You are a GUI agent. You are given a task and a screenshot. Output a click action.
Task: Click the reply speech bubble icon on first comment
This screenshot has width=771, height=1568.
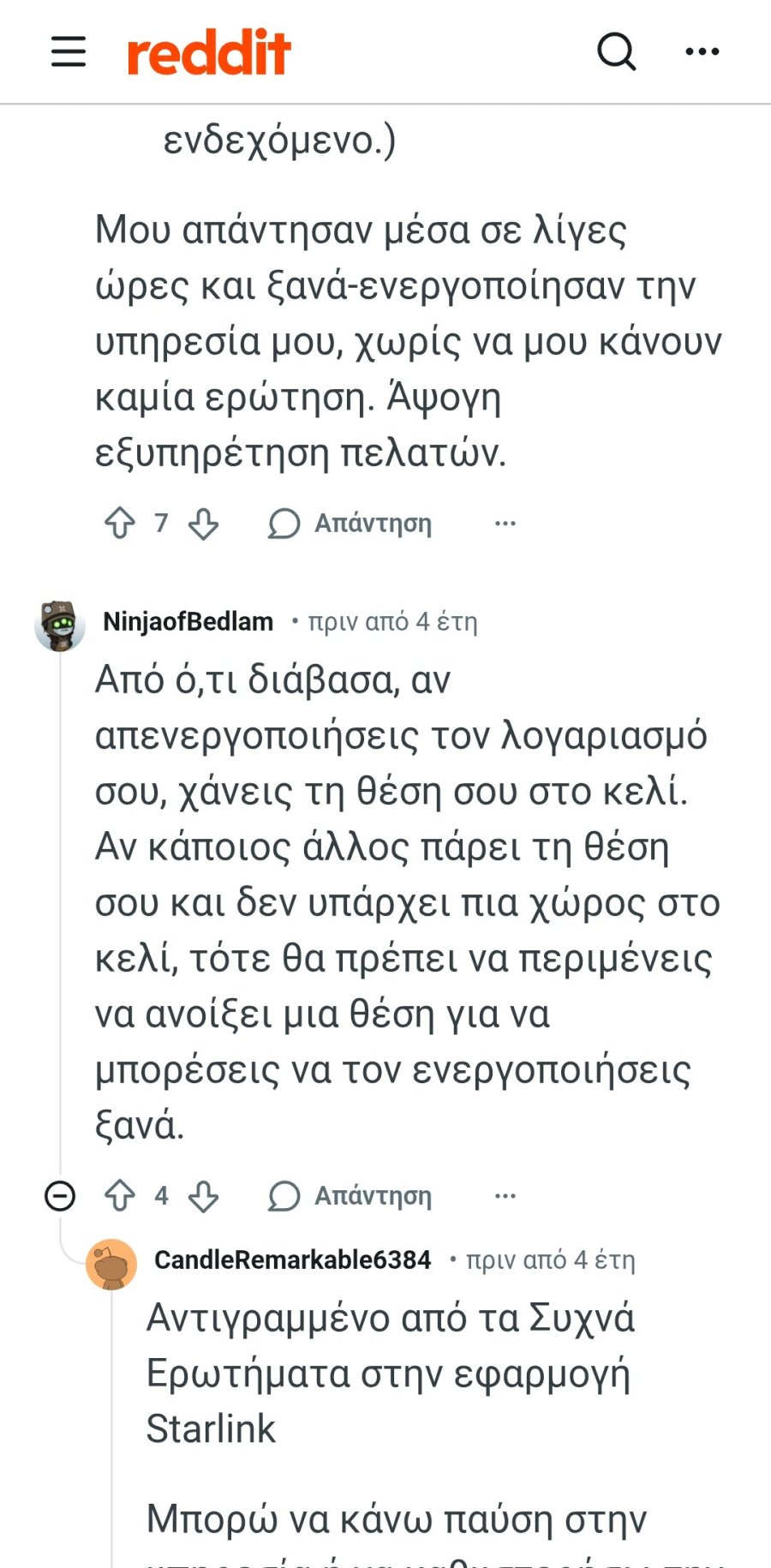(284, 522)
